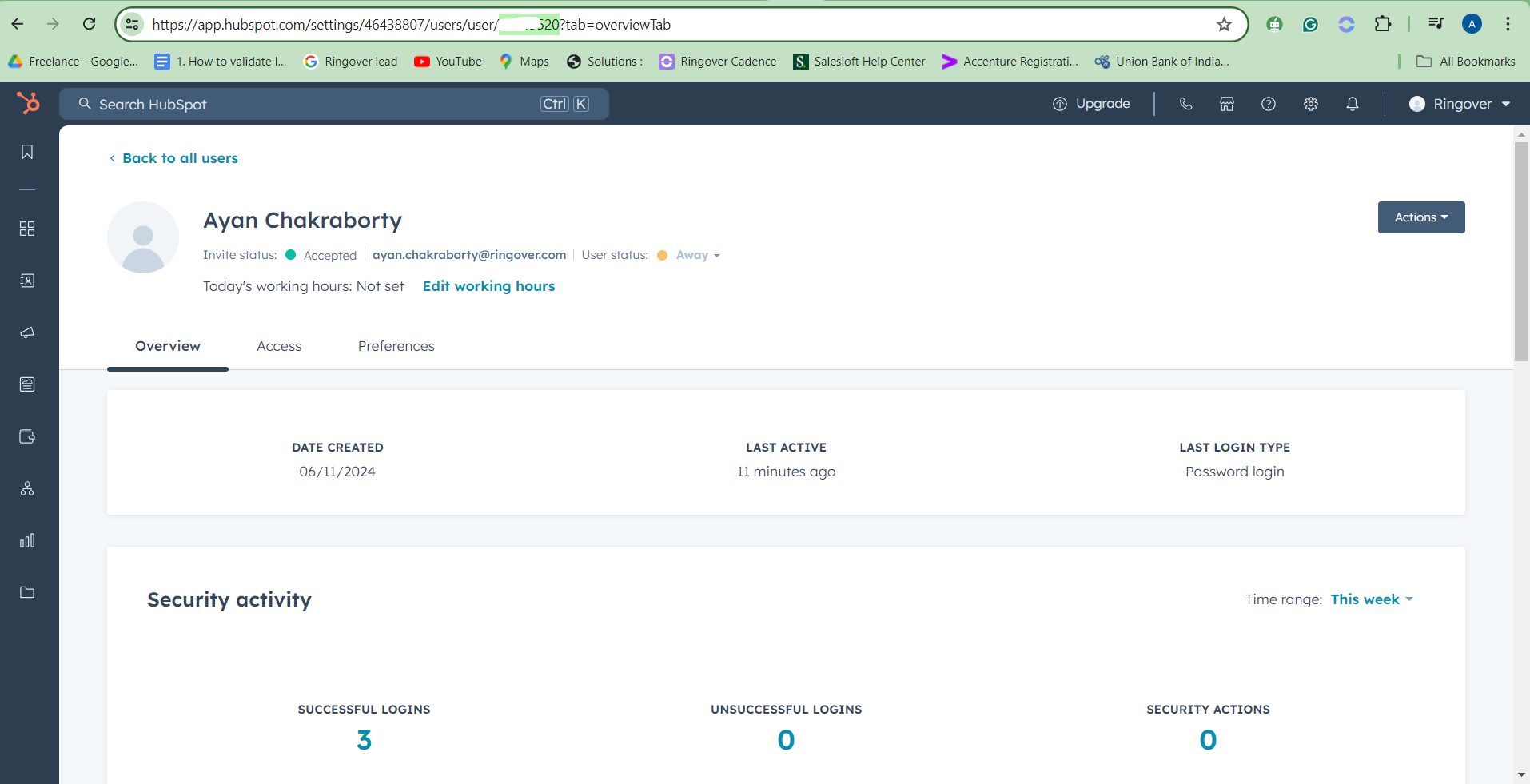Open the Maps bookmark

coord(524,62)
